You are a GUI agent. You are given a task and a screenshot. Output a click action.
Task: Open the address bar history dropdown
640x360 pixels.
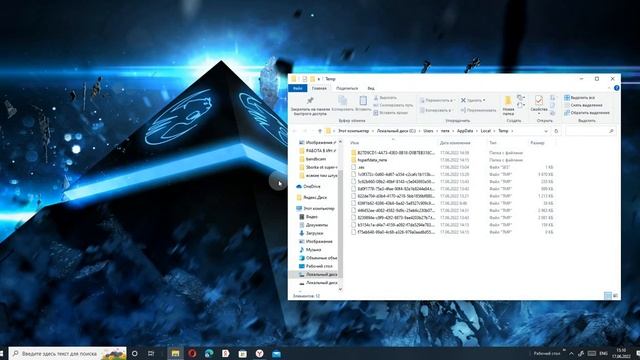click(546, 131)
